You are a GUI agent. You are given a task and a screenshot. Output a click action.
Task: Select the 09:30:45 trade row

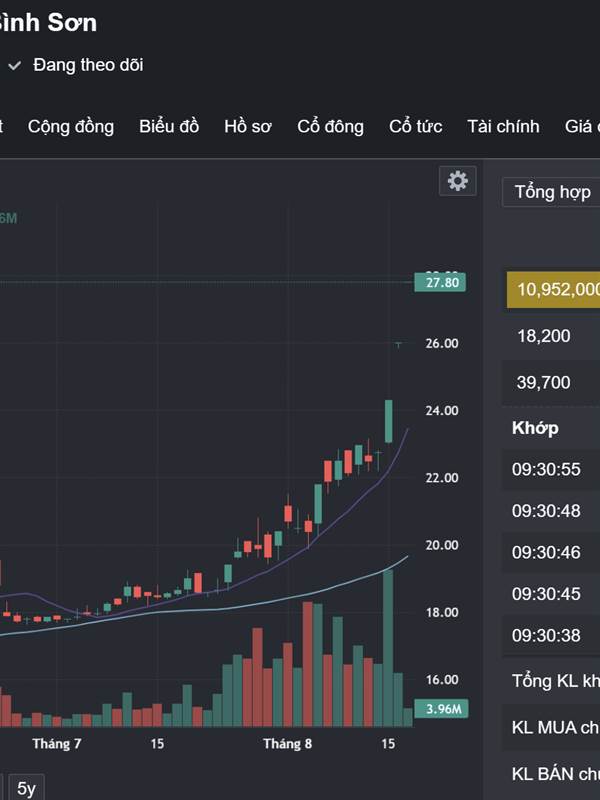pos(551,594)
